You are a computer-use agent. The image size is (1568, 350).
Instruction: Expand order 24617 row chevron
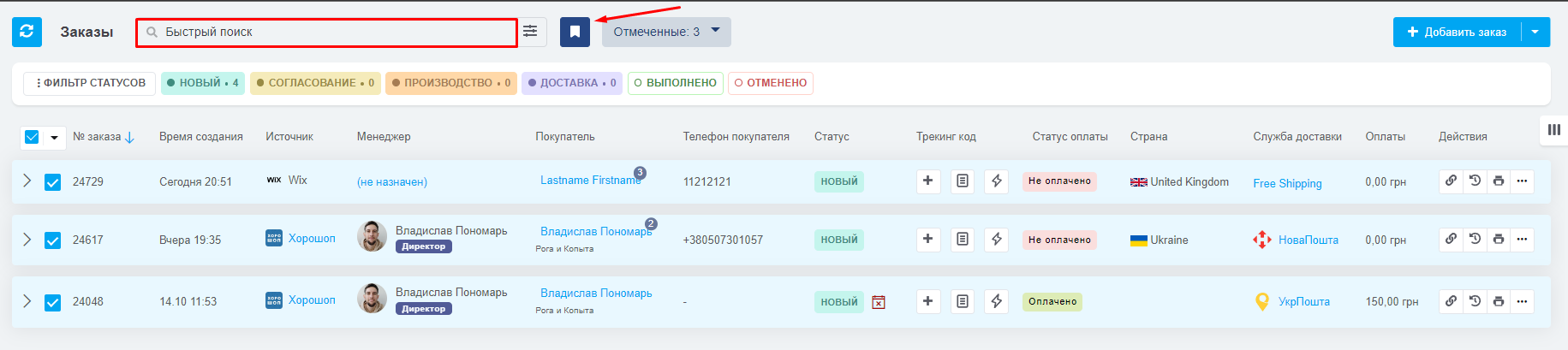pos(27,240)
